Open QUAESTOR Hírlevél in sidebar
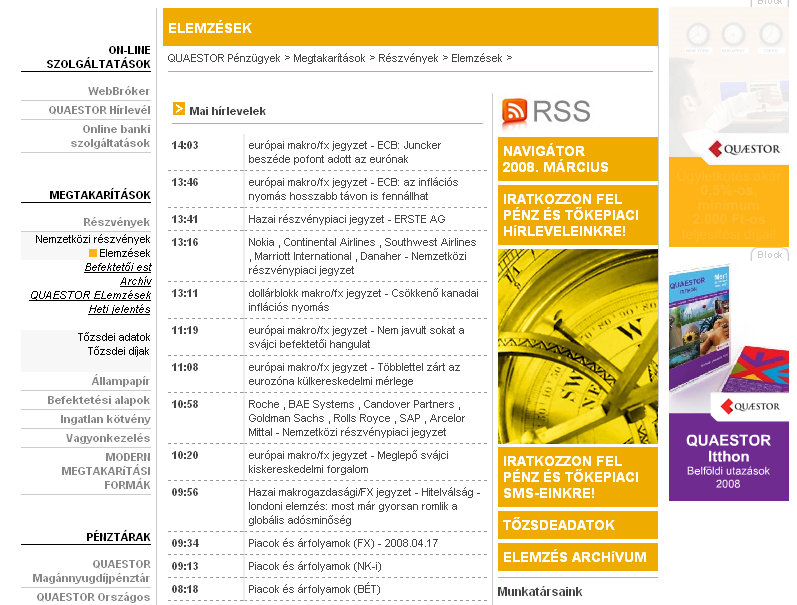797x605 pixels. click(x=100, y=110)
